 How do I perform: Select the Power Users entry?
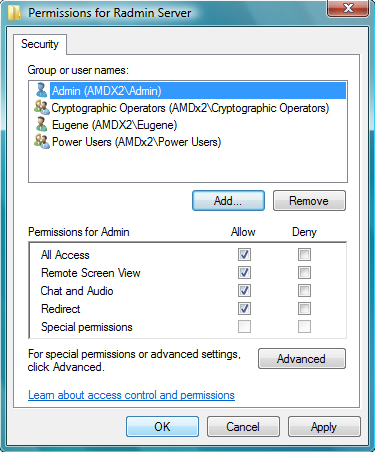pyautogui.click(x=136, y=142)
